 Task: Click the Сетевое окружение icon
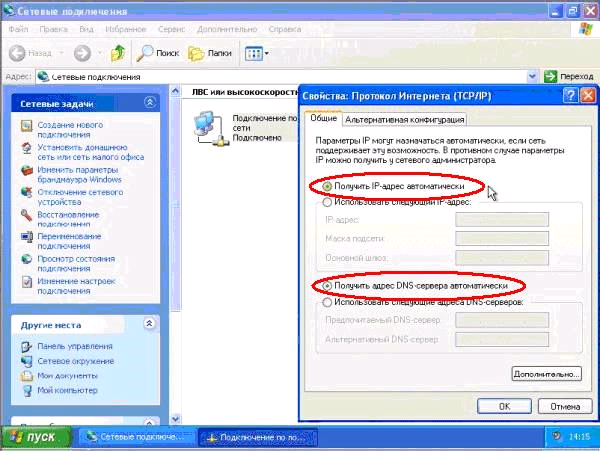coord(27,361)
